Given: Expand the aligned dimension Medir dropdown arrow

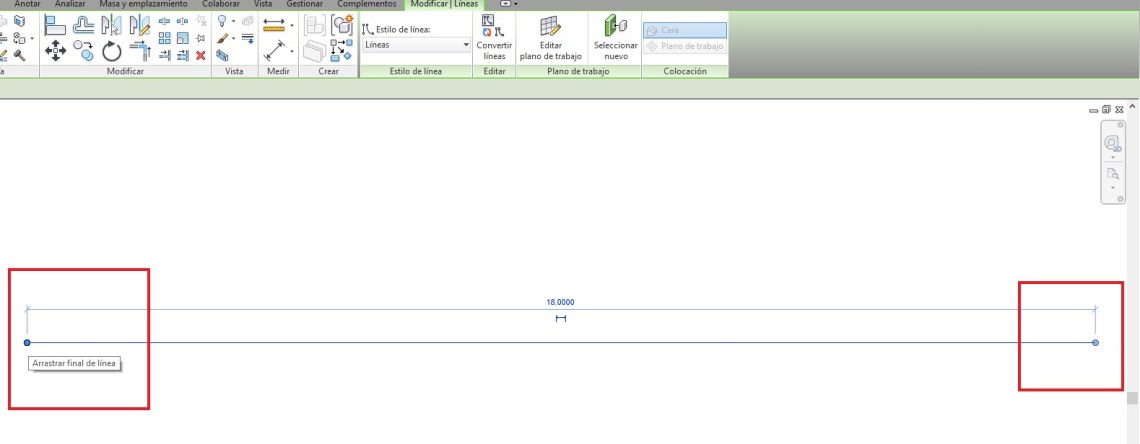Looking at the screenshot, I should [291, 27].
